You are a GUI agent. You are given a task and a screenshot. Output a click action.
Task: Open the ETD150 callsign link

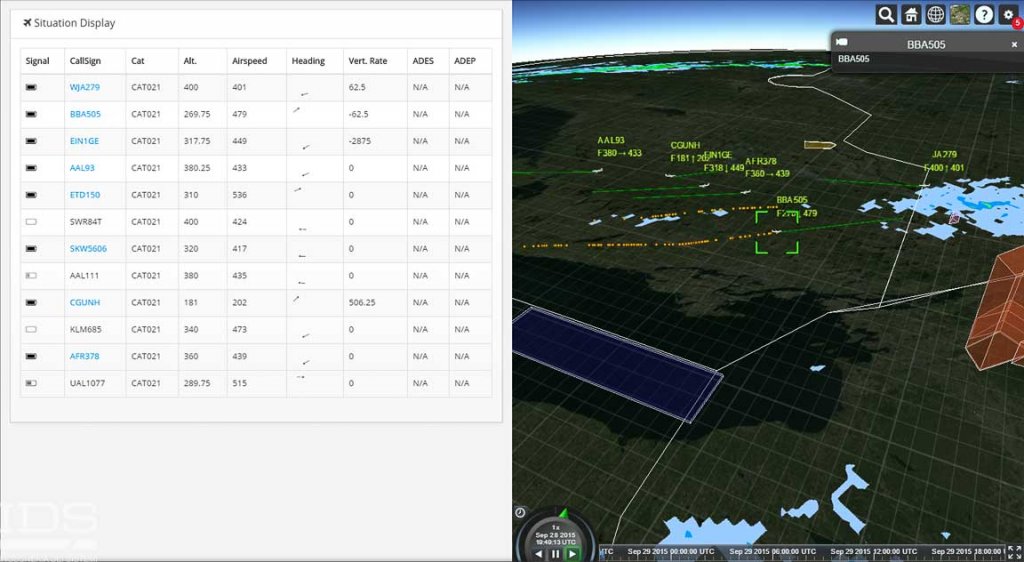pyautogui.click(x=85, y=195)
